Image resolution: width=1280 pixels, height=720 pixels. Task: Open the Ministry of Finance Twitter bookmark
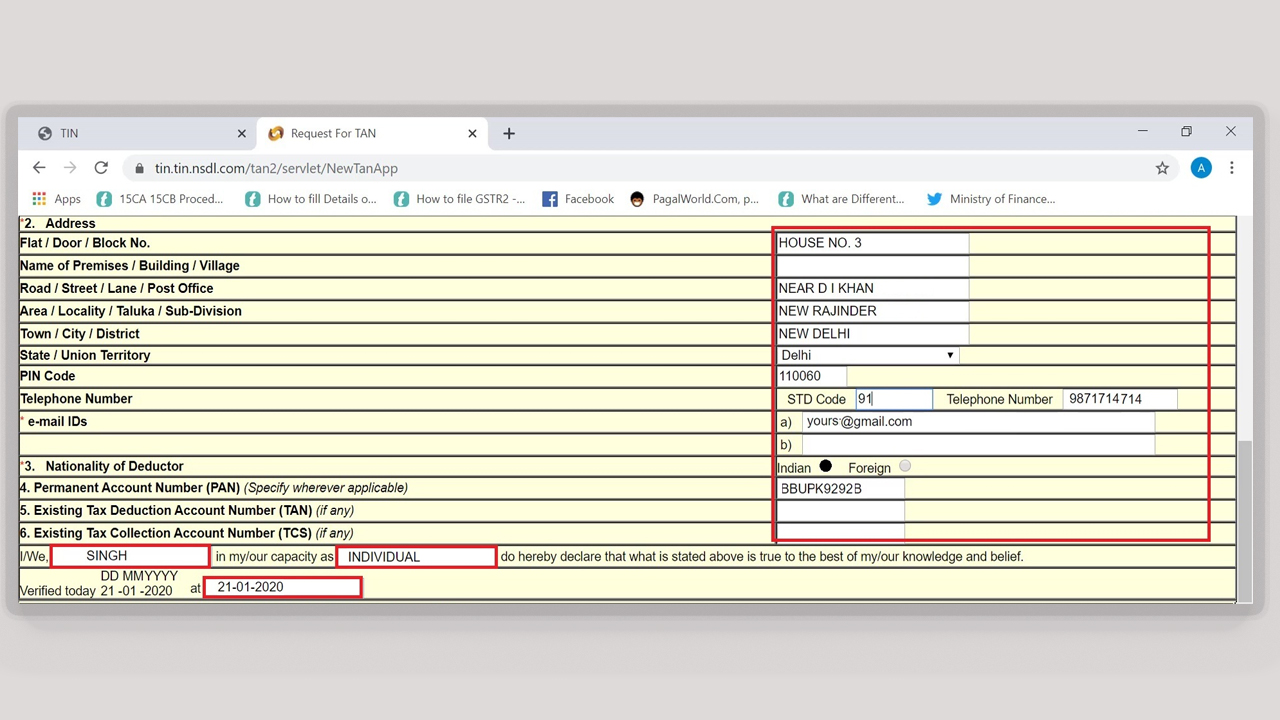coord(991,199)
